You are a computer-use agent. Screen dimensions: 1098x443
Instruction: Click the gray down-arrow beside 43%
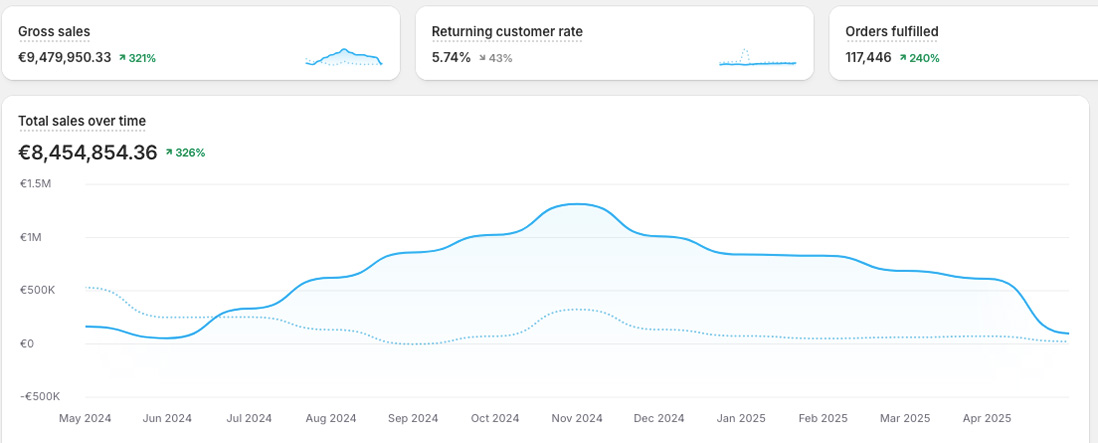tap(483, 58)
